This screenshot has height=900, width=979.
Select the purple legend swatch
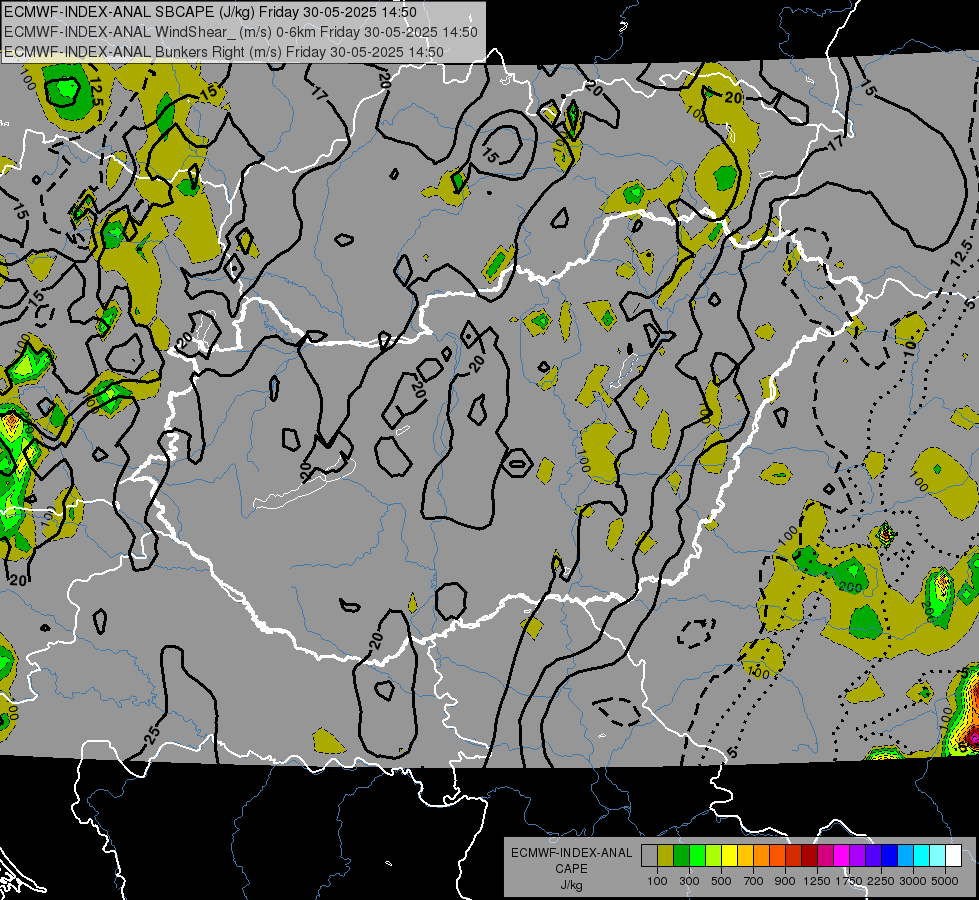tap(858, 856)
